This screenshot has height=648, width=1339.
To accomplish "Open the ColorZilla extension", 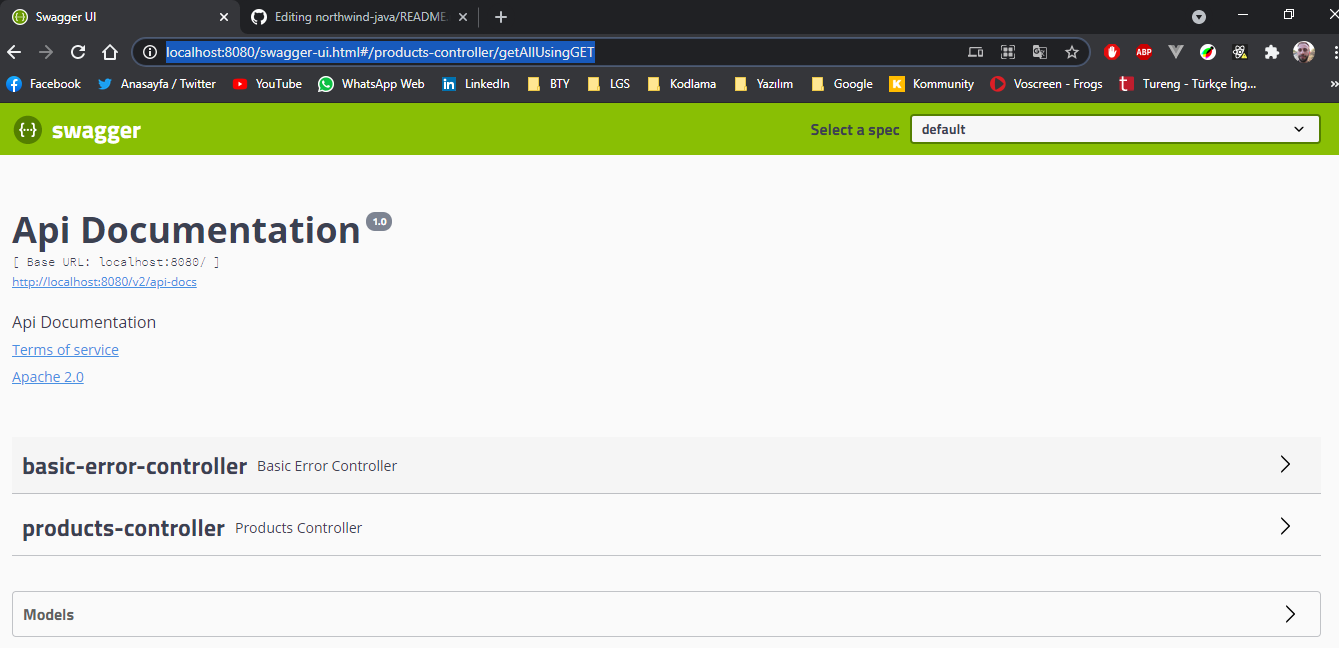I will pos(1207,51).
